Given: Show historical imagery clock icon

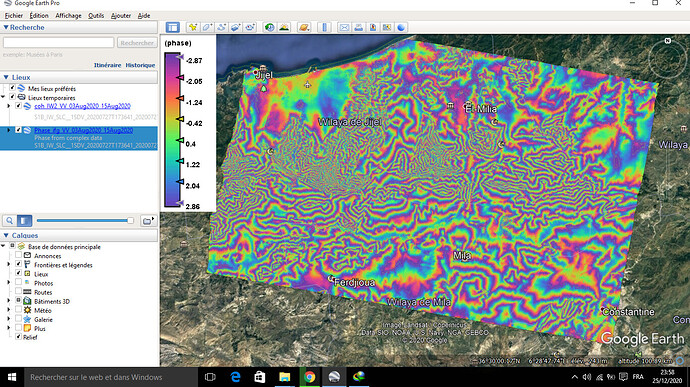Looking at the screenshot, I should pyautogui.click(x=269, y=27).
